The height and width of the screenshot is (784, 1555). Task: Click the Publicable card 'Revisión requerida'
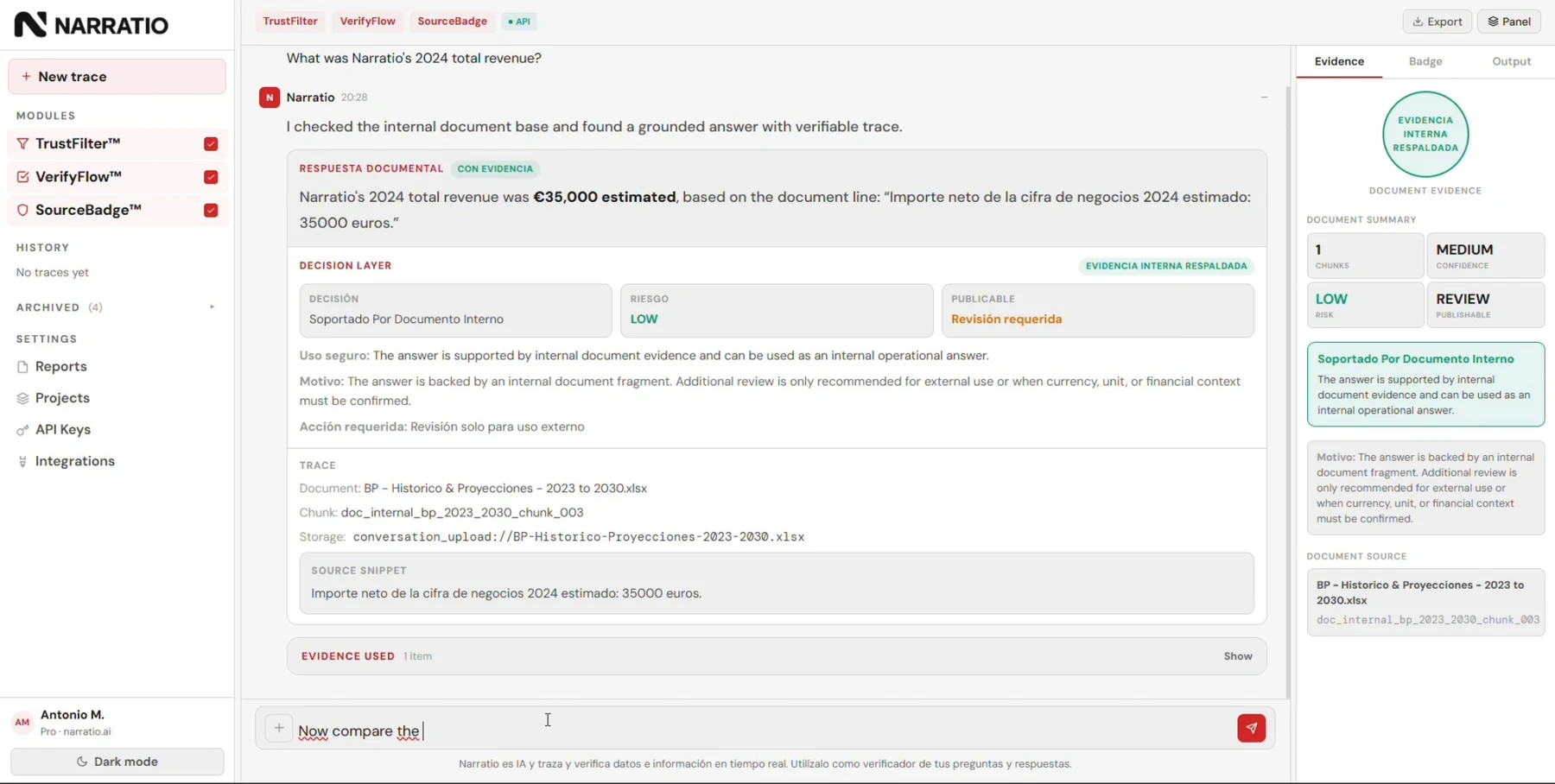[1098, 311]
